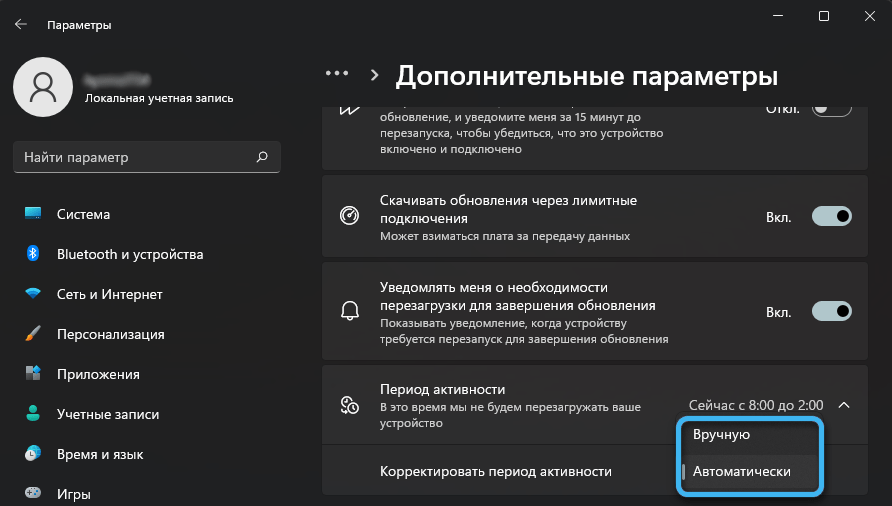Open the Игры settings category
The width and height of the screenshot is (892, 506).
[x=75, y=493]
